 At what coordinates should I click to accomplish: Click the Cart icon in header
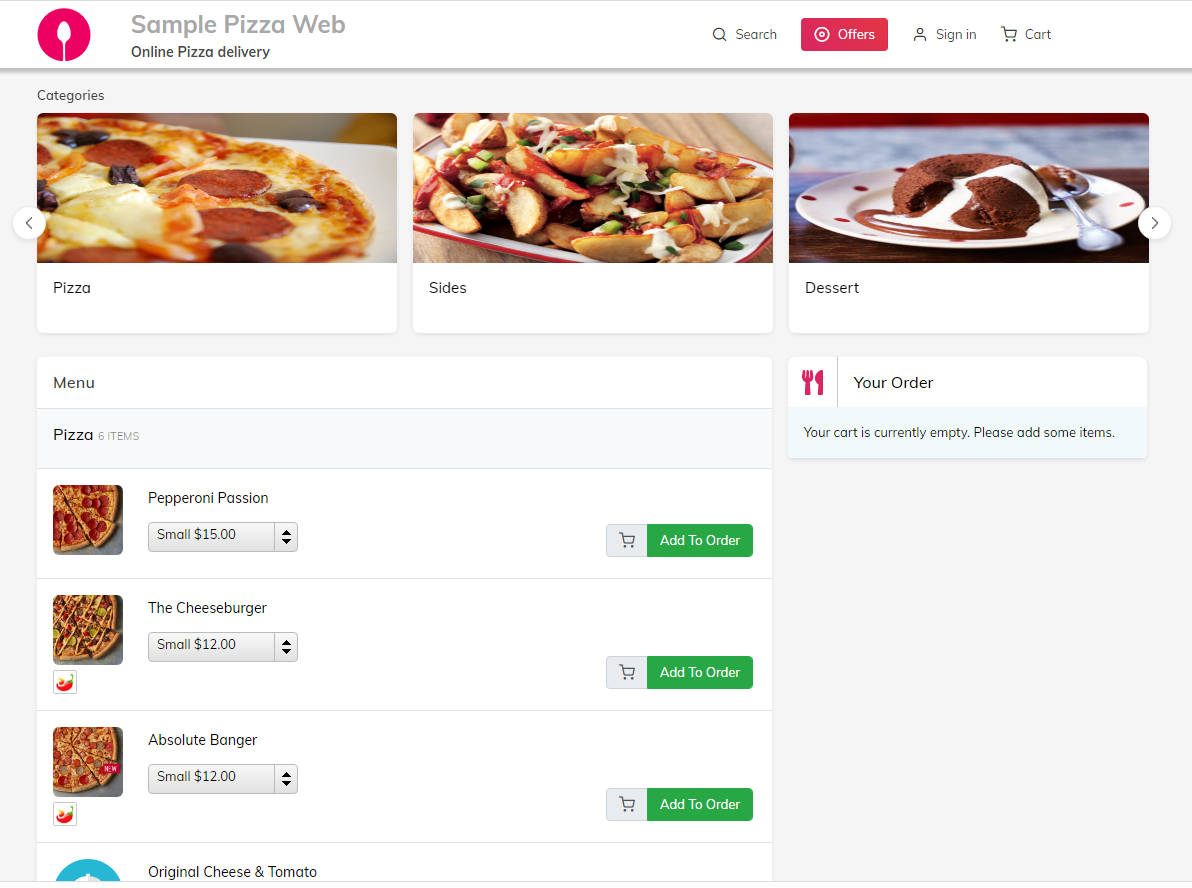click(1009, 34)
